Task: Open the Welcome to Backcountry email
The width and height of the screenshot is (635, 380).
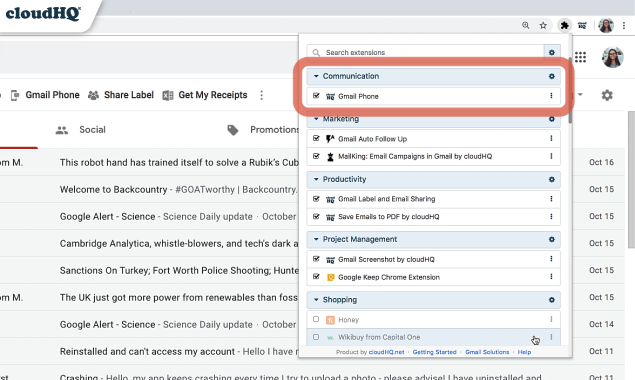Action: click(x=178, y=190)
